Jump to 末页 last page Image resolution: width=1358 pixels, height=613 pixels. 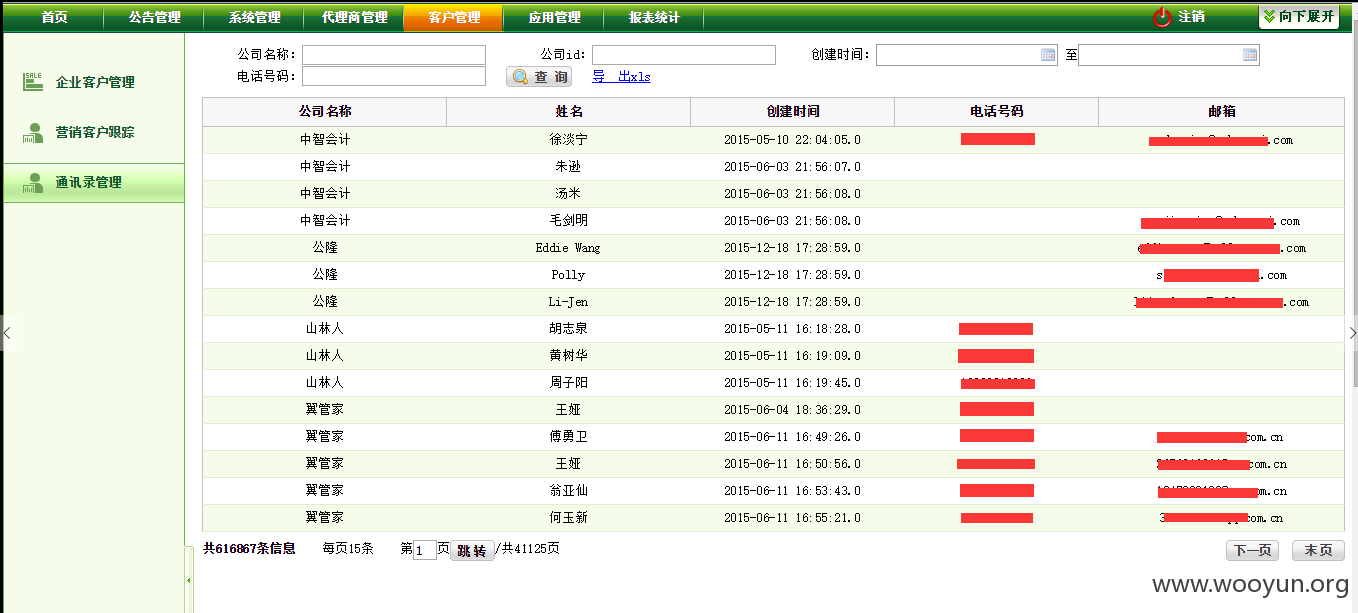(1318, 550)
